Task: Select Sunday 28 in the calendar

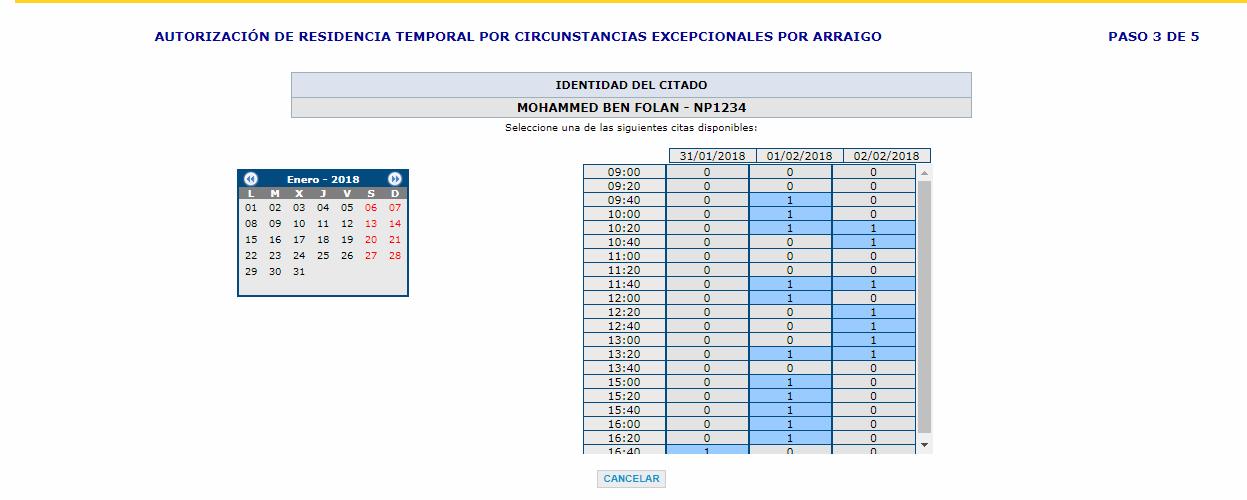Action: [395, 256]
